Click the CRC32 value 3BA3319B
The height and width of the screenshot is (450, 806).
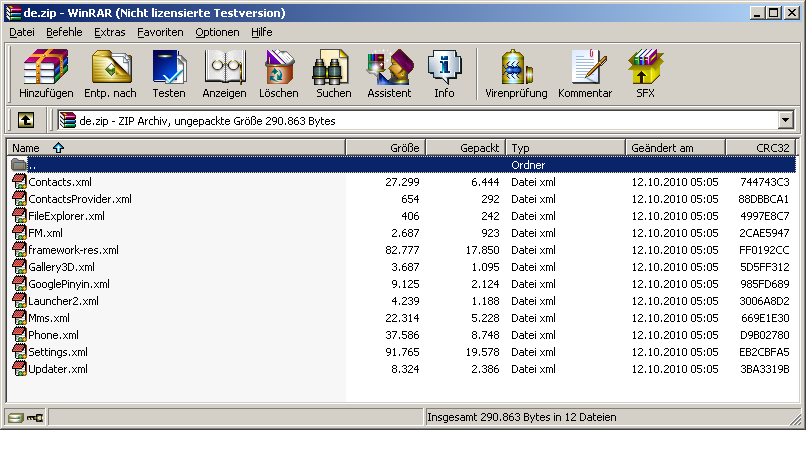coord(764,369)
